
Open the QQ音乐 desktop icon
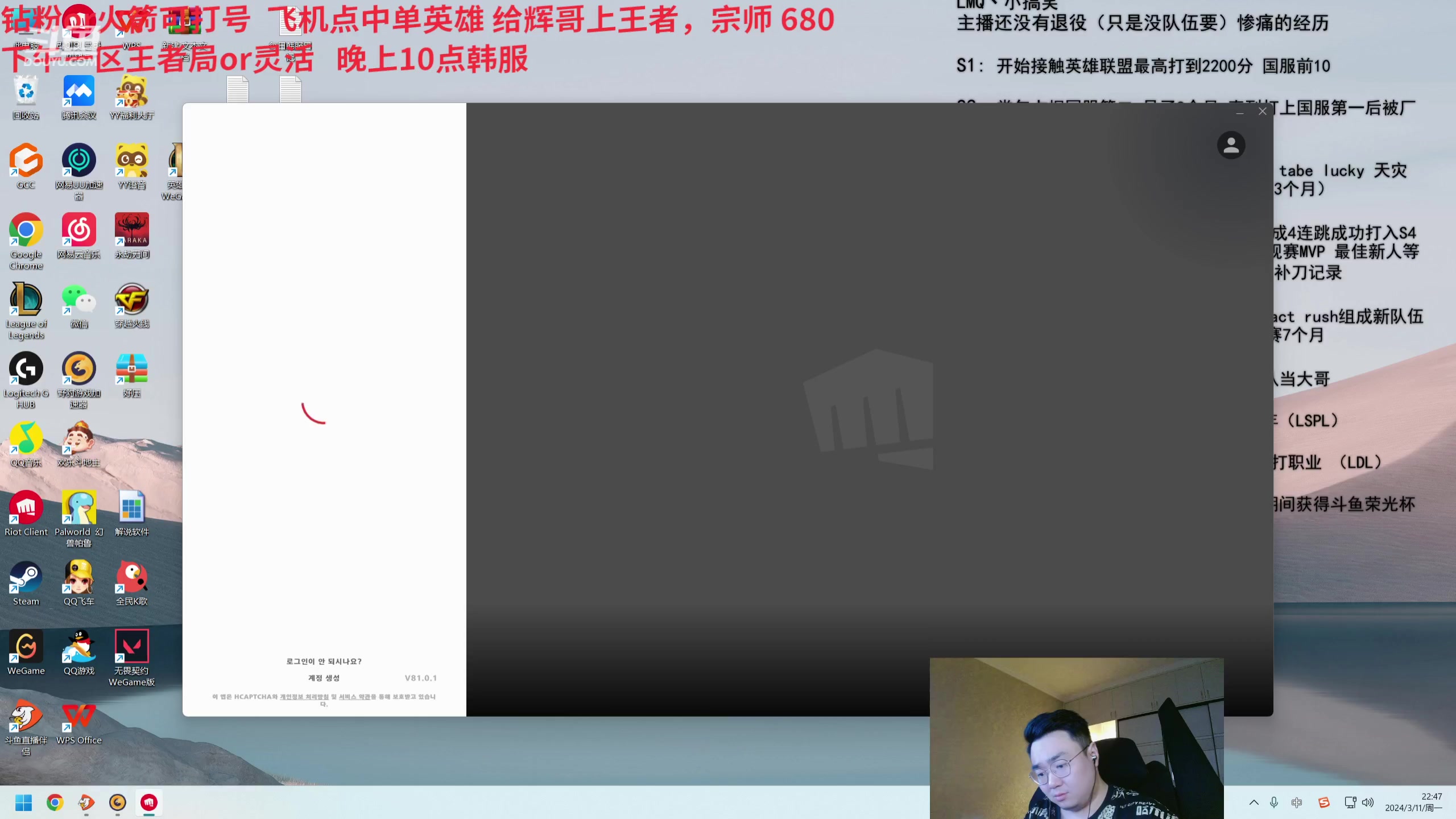coord(26,444)
